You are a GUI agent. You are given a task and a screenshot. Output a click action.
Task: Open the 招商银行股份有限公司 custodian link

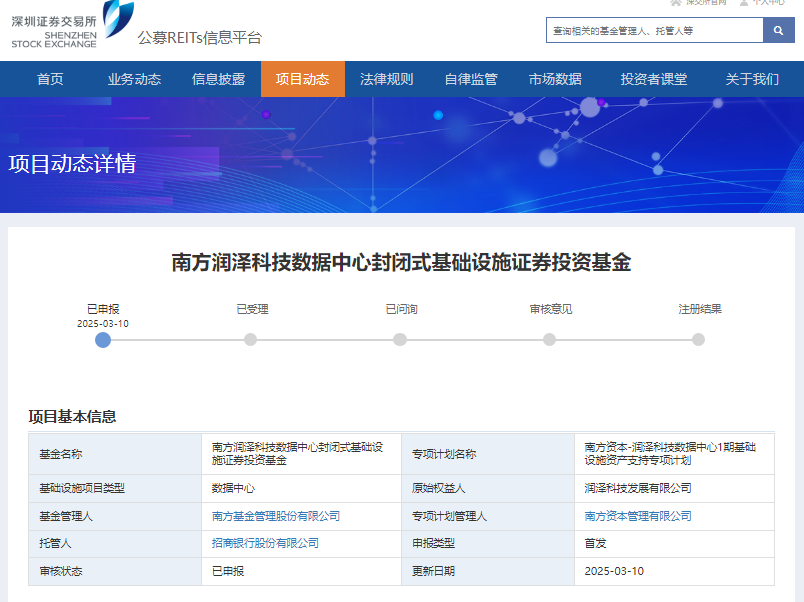(265, 543)
